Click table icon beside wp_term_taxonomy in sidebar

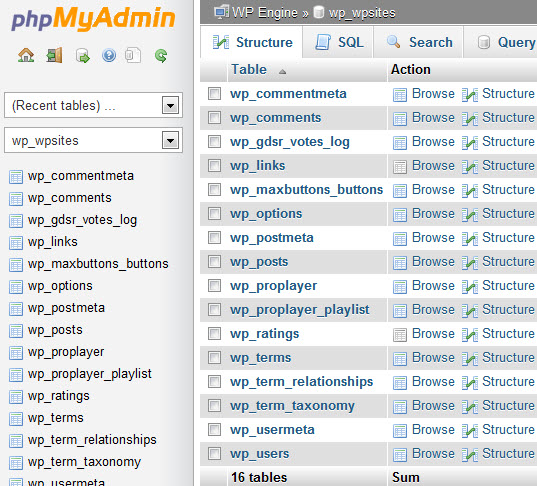[16, 463]
